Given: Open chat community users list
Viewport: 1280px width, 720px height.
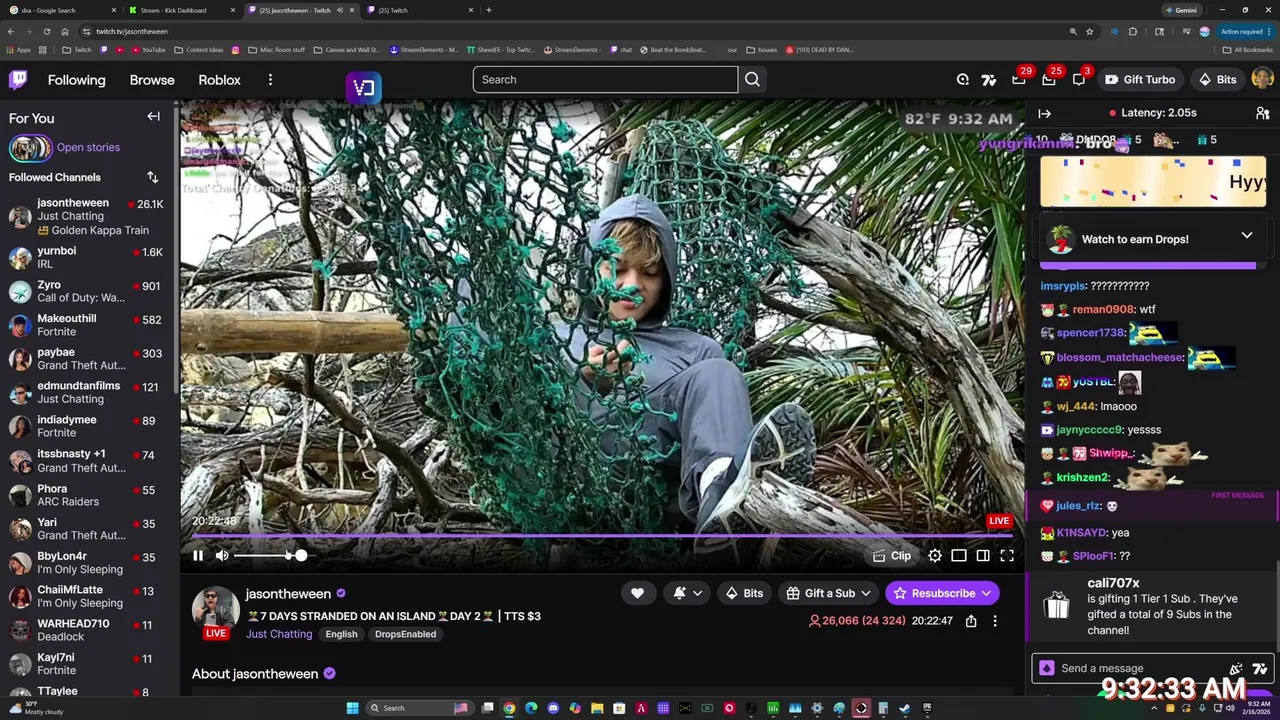Looking at the screenshot, I should click(x=1262, y=114).
